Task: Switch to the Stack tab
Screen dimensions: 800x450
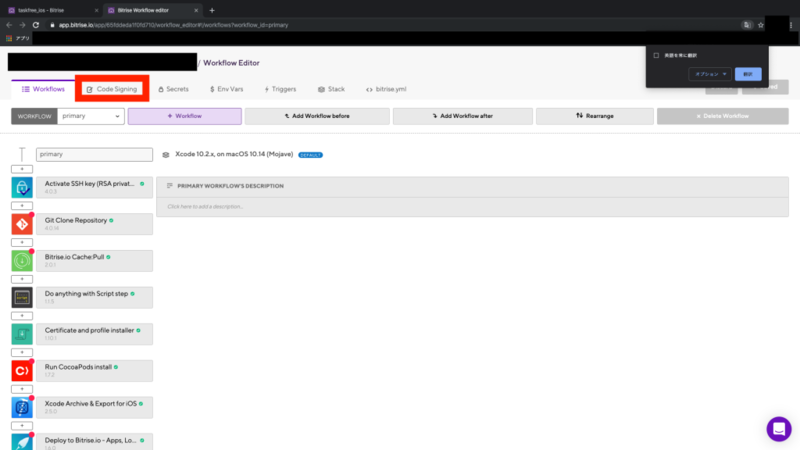Action: click(x=332, y=89)
